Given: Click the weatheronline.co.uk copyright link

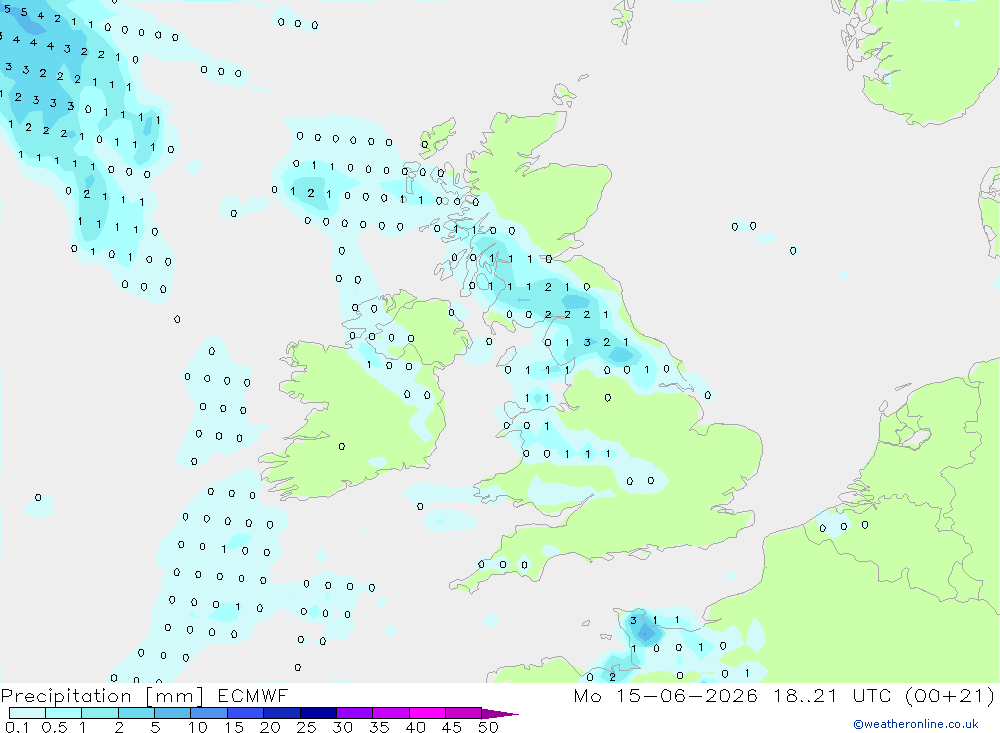Looking at the screenshot, I should pyautogui.click(x=916, y=724).
